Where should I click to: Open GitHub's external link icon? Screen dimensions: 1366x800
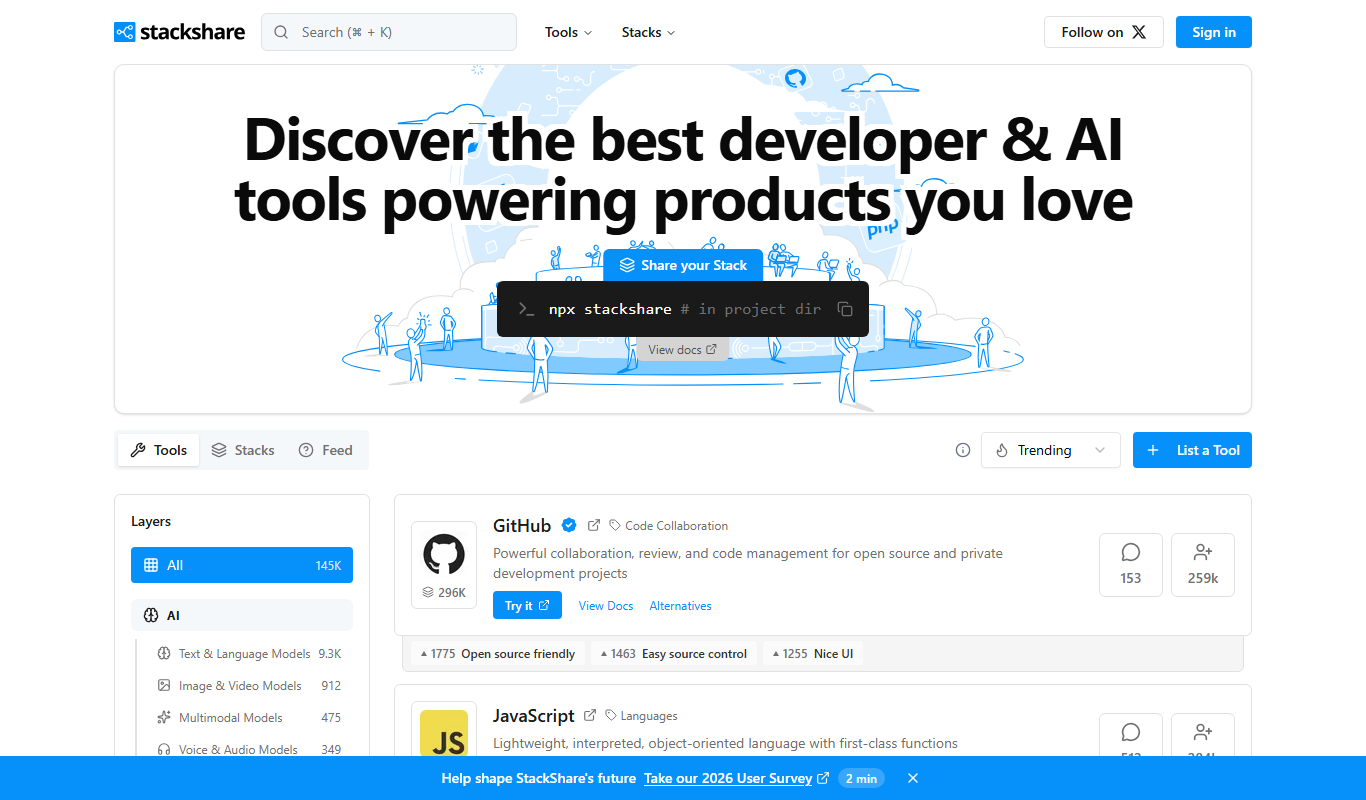click(594, 525)
